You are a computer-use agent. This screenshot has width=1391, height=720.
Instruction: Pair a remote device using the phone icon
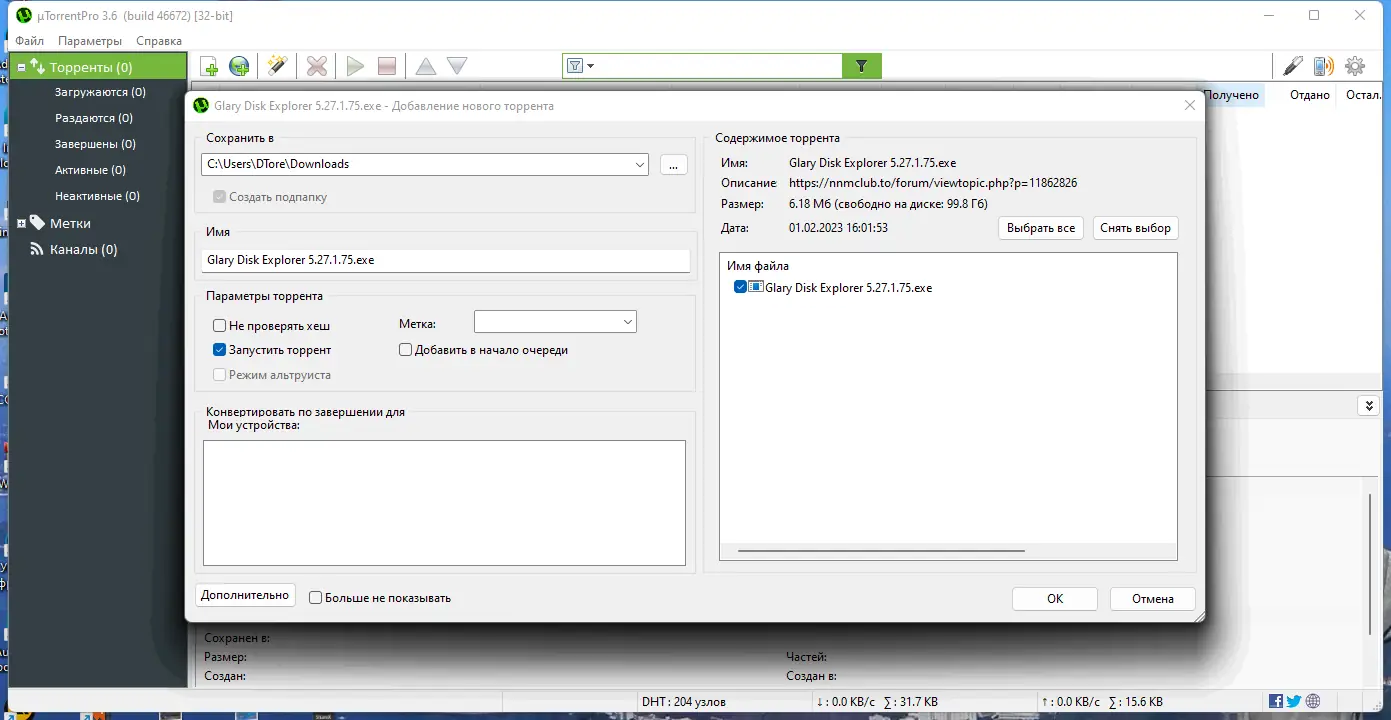1323,65
